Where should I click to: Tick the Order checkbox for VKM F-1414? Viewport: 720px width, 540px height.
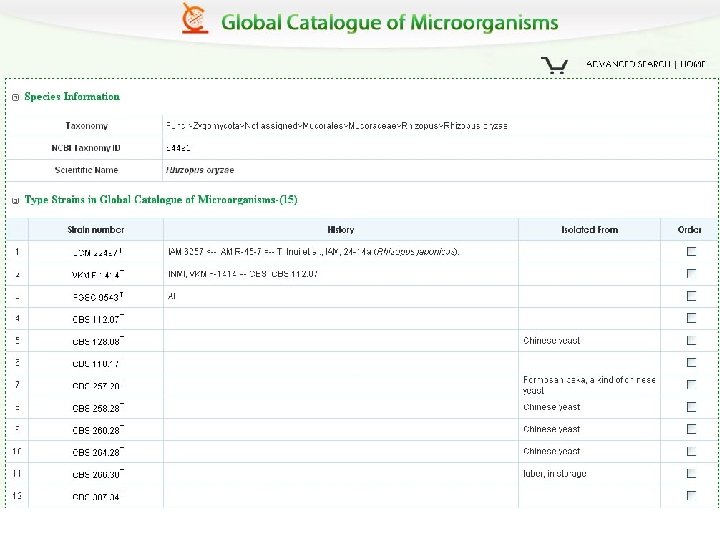click(x=691, y=273)
